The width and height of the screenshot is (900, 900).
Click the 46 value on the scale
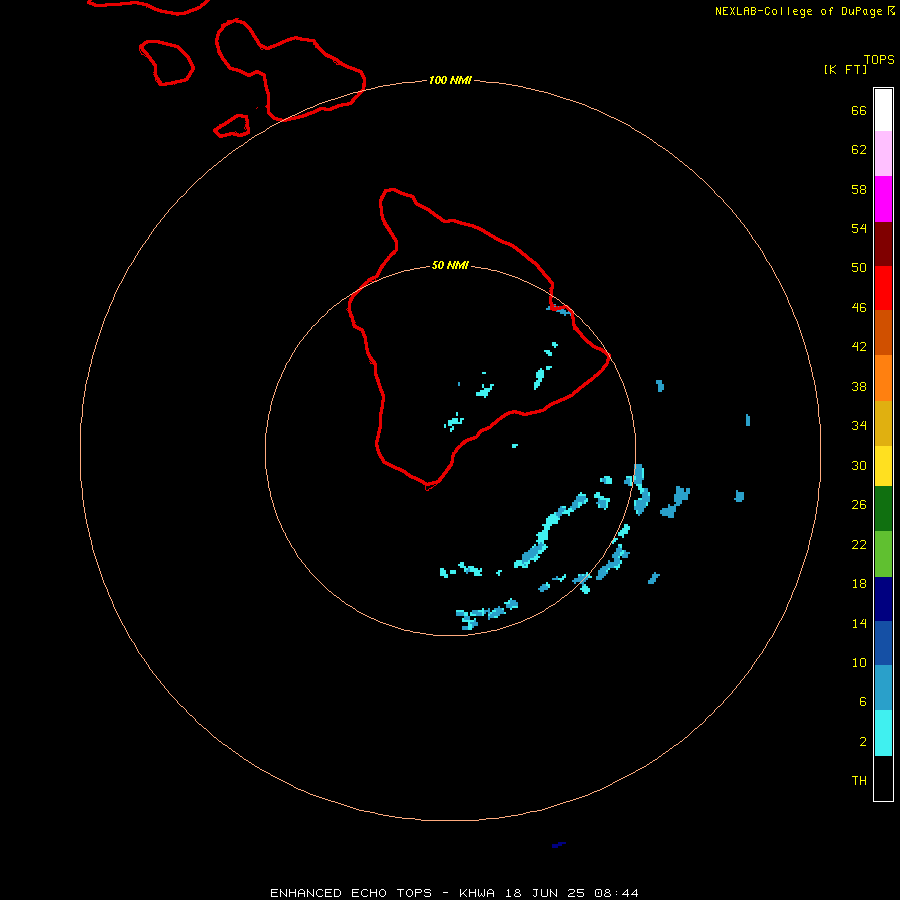pos(859,308)
